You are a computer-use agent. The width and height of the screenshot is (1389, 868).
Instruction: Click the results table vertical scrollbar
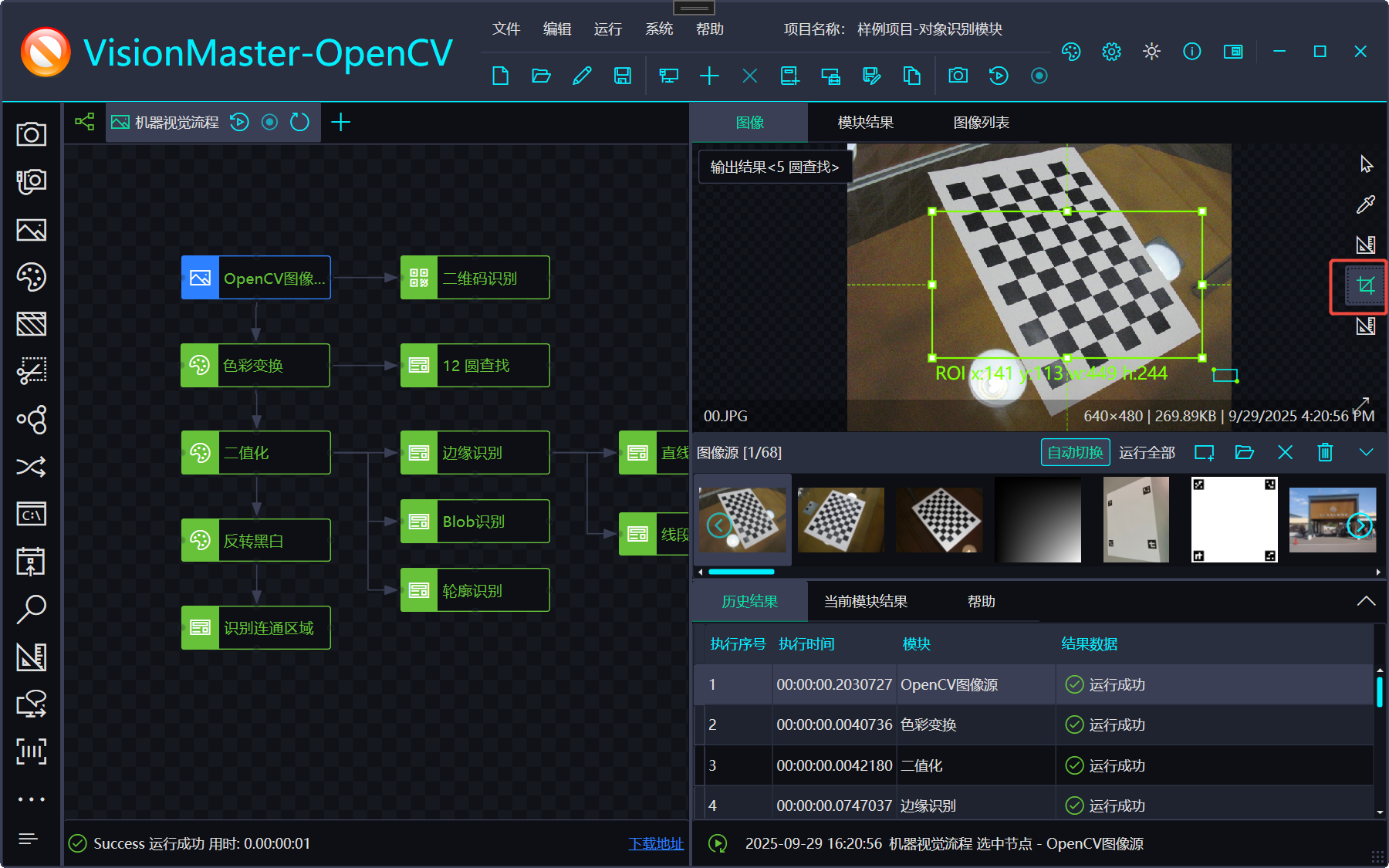[1379, 692]
